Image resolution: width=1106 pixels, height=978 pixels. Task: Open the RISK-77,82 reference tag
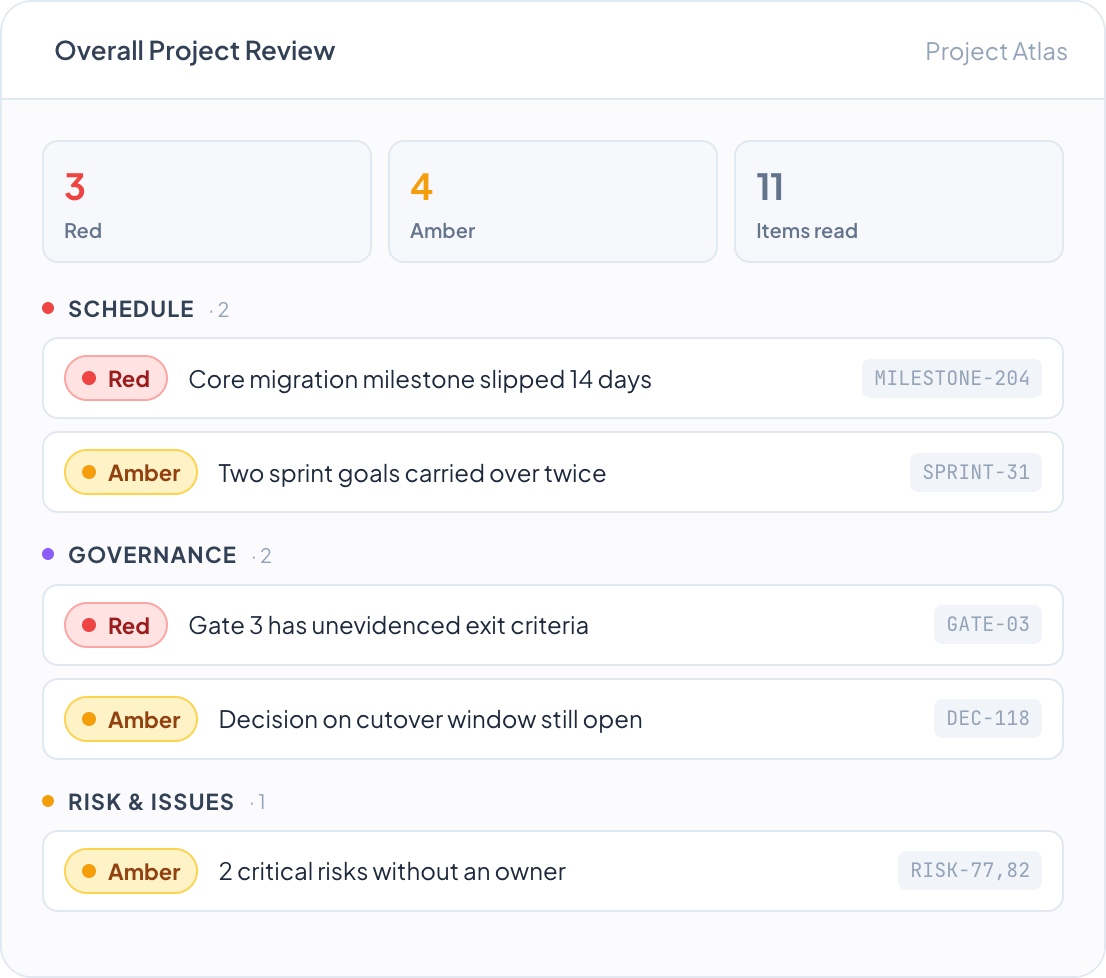point(970,871)
